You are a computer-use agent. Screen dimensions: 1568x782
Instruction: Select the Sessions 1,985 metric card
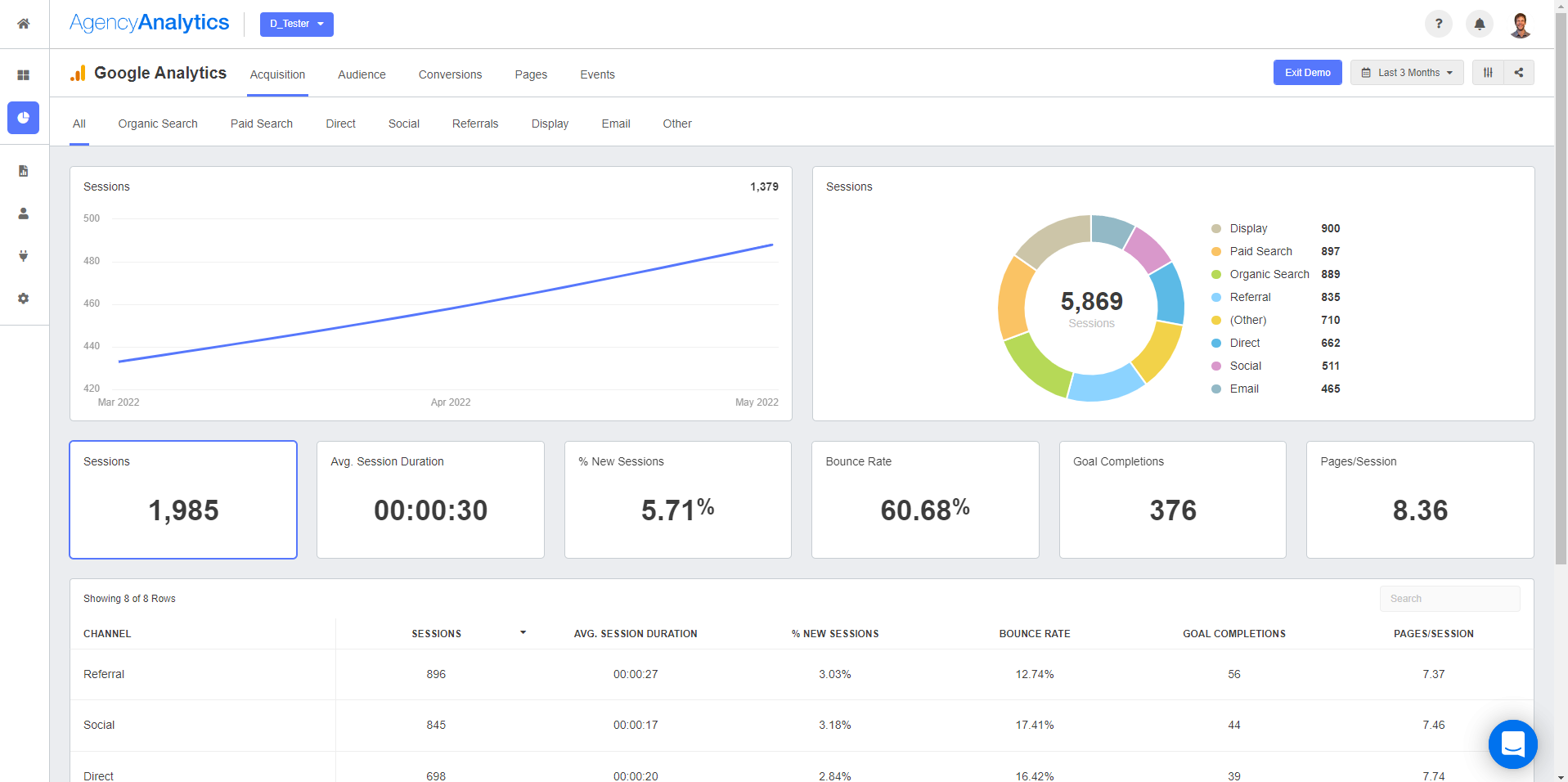click(183, 500)
